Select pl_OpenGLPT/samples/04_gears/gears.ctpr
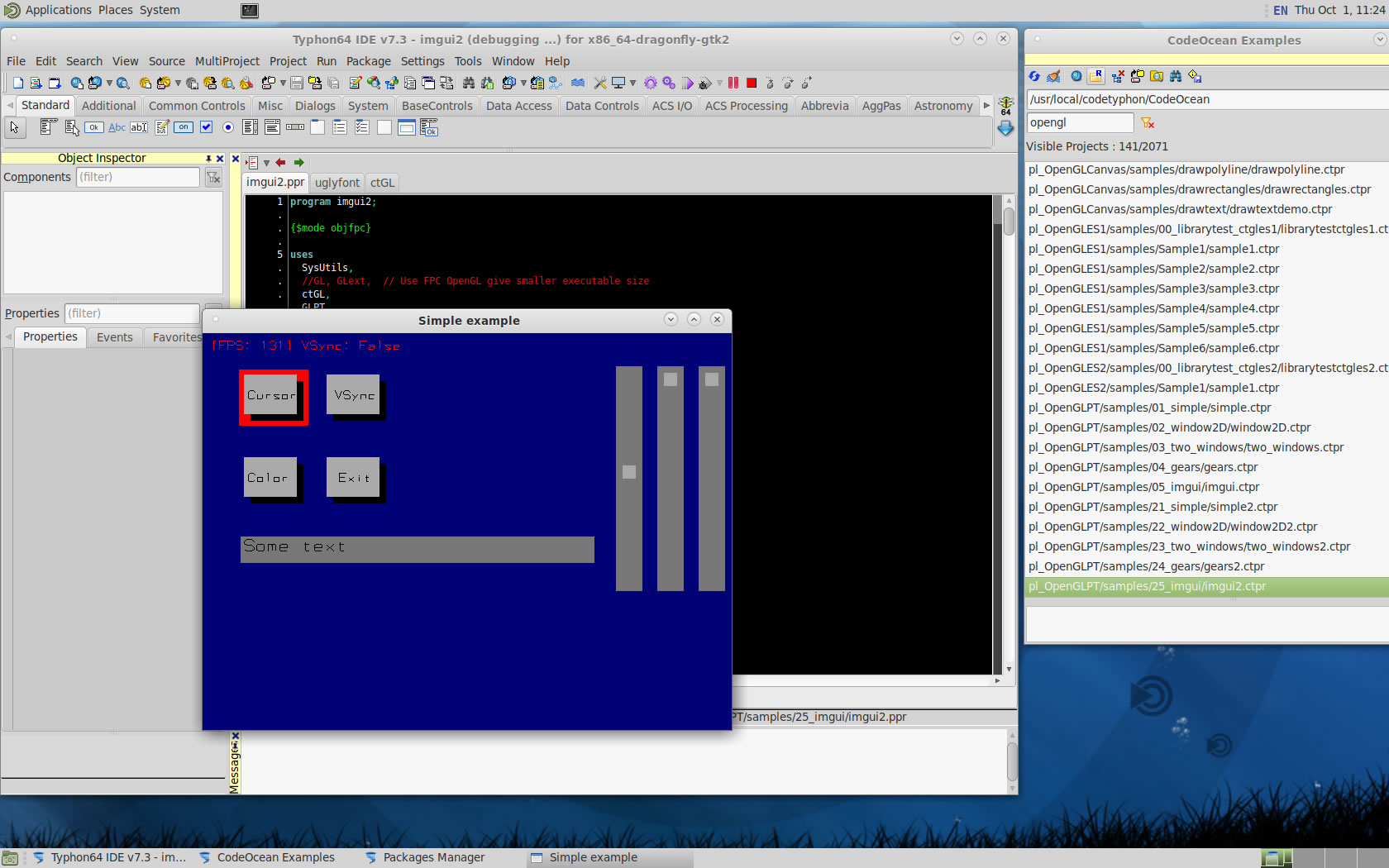Viewport: 1389px width, 868px height. [x=1207, y=467]
